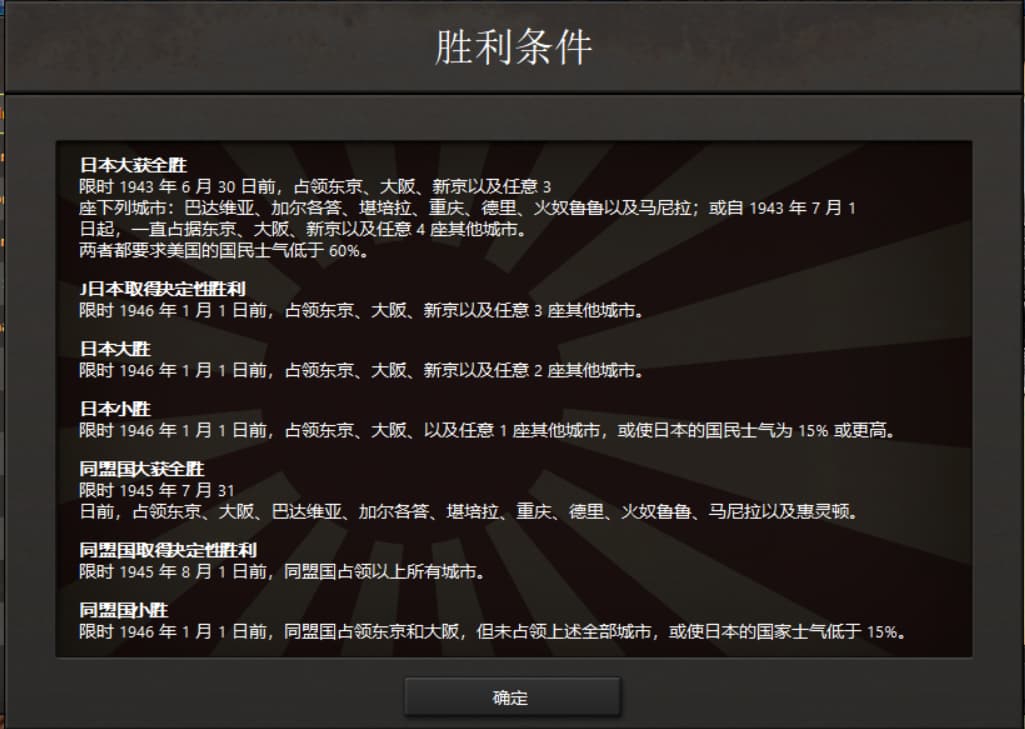Screen dimensions: 1025x729
Task: Click the 同盟国小胜 heading
Action: [x=124, y=610]
